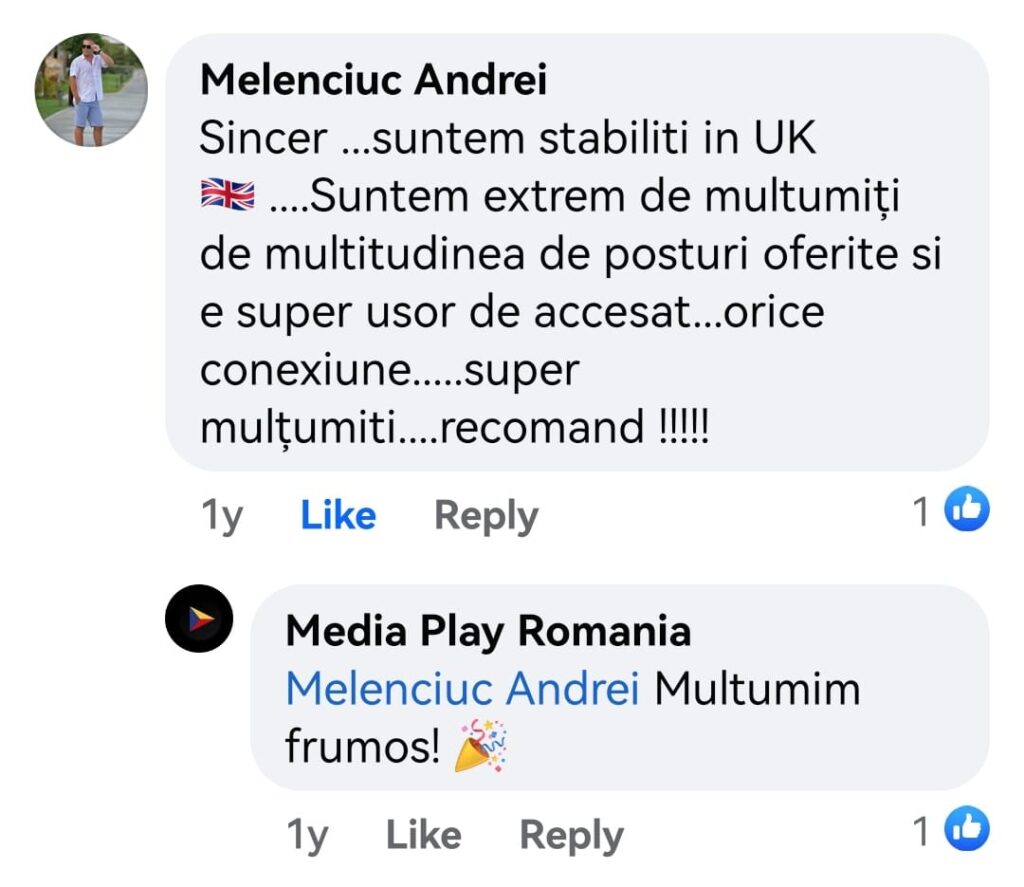The height and width of the screenshot is (887, 1024).
Task: Open timestamp of Media Play Romania reply
Action: 306,835
